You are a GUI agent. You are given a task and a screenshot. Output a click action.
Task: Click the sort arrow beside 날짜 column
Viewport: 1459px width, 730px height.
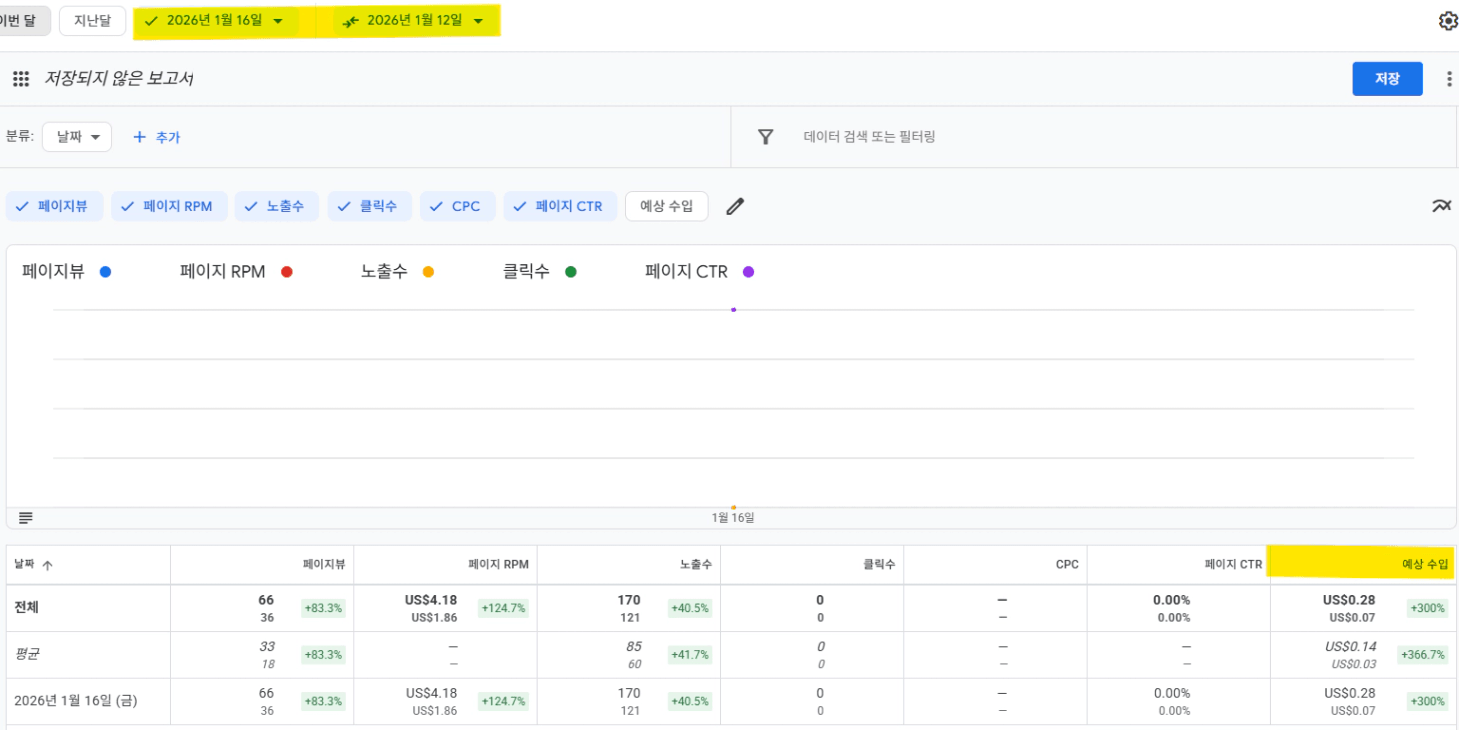coord(47,565)
